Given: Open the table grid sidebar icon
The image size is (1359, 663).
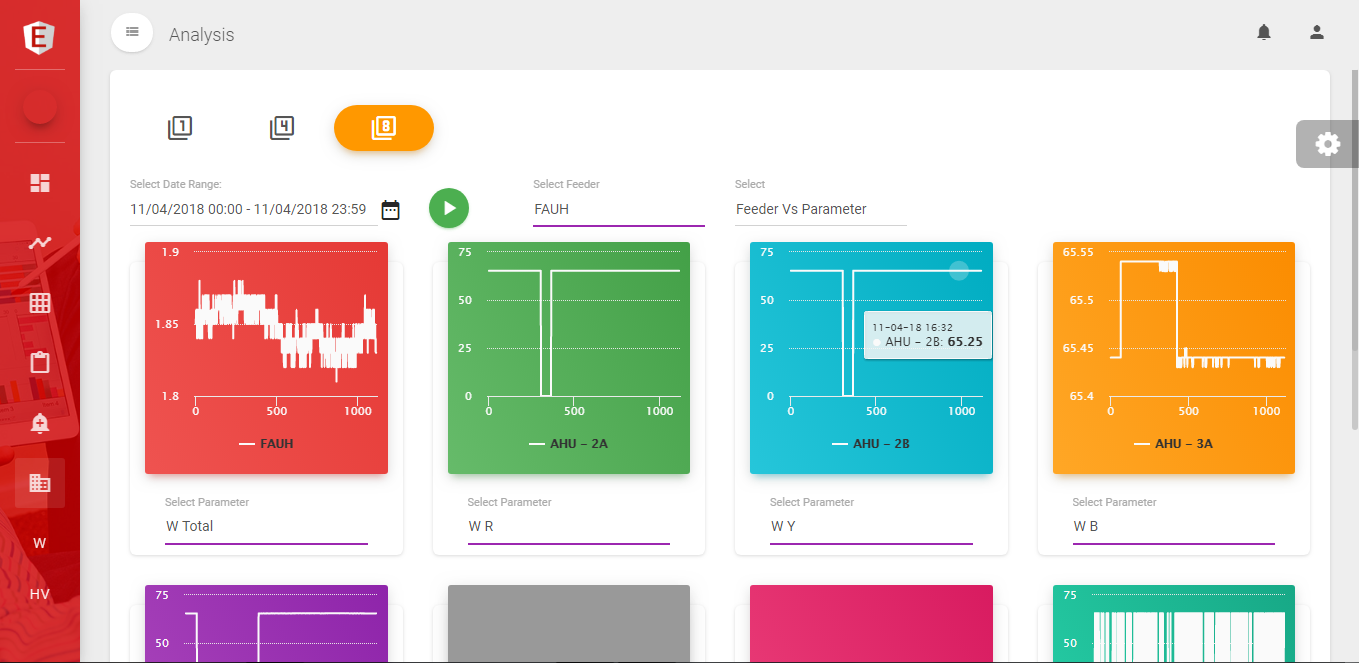Looking at the screenshot, I should 40,303.
